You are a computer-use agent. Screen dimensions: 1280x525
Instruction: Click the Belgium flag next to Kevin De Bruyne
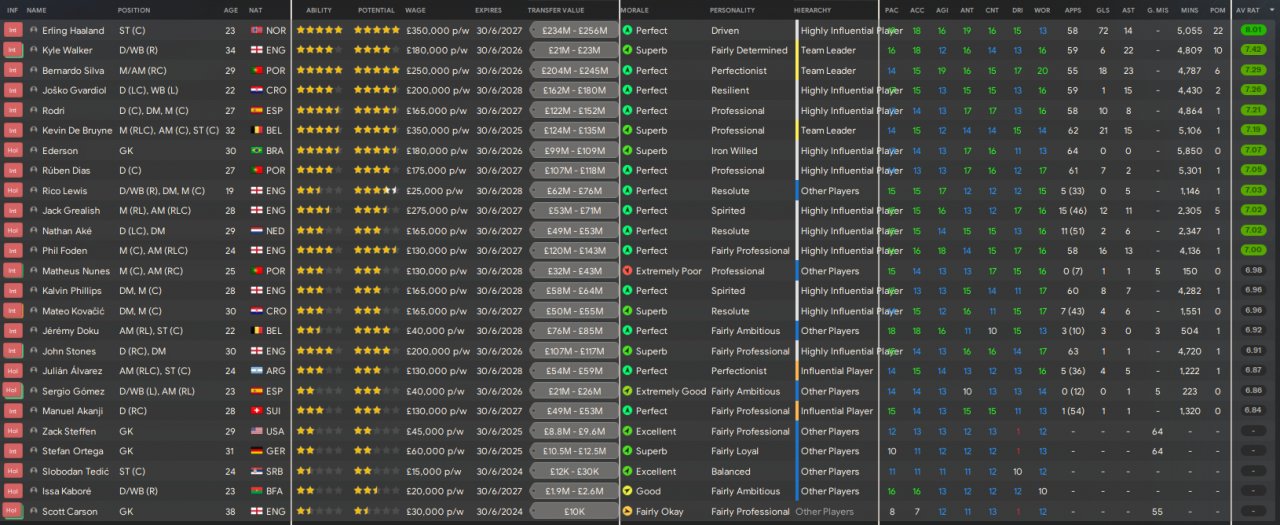(256, 130)
